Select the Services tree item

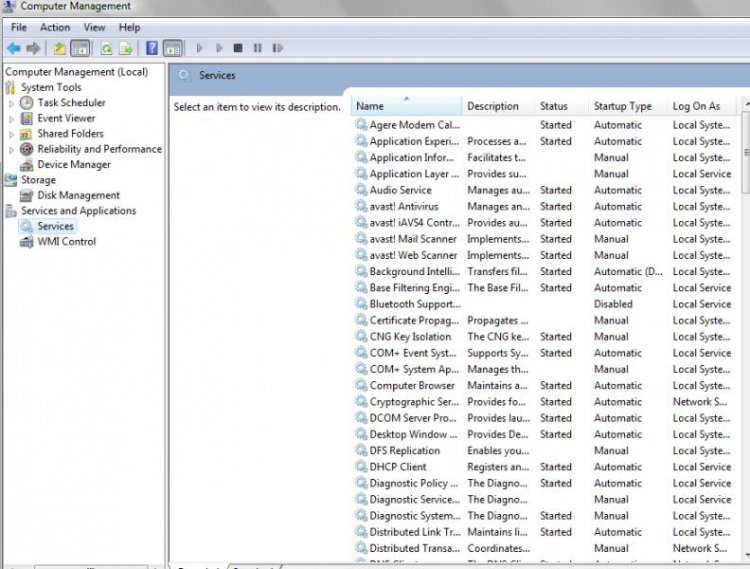pyautogui.click(x=55, y=226)
